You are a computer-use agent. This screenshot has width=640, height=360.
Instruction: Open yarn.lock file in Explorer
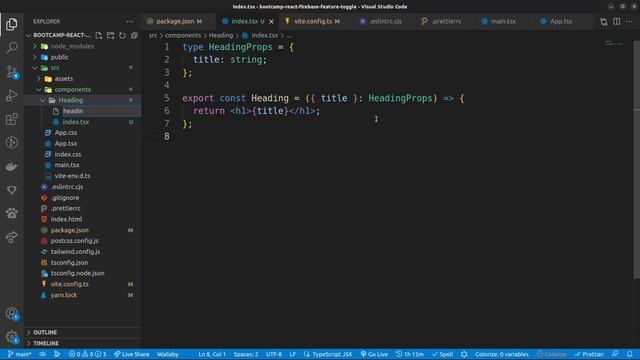coord(64,295)
